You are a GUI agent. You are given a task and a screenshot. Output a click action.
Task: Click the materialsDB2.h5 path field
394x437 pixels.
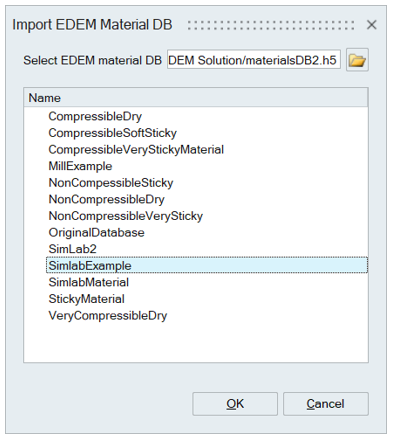click(254, 60)
